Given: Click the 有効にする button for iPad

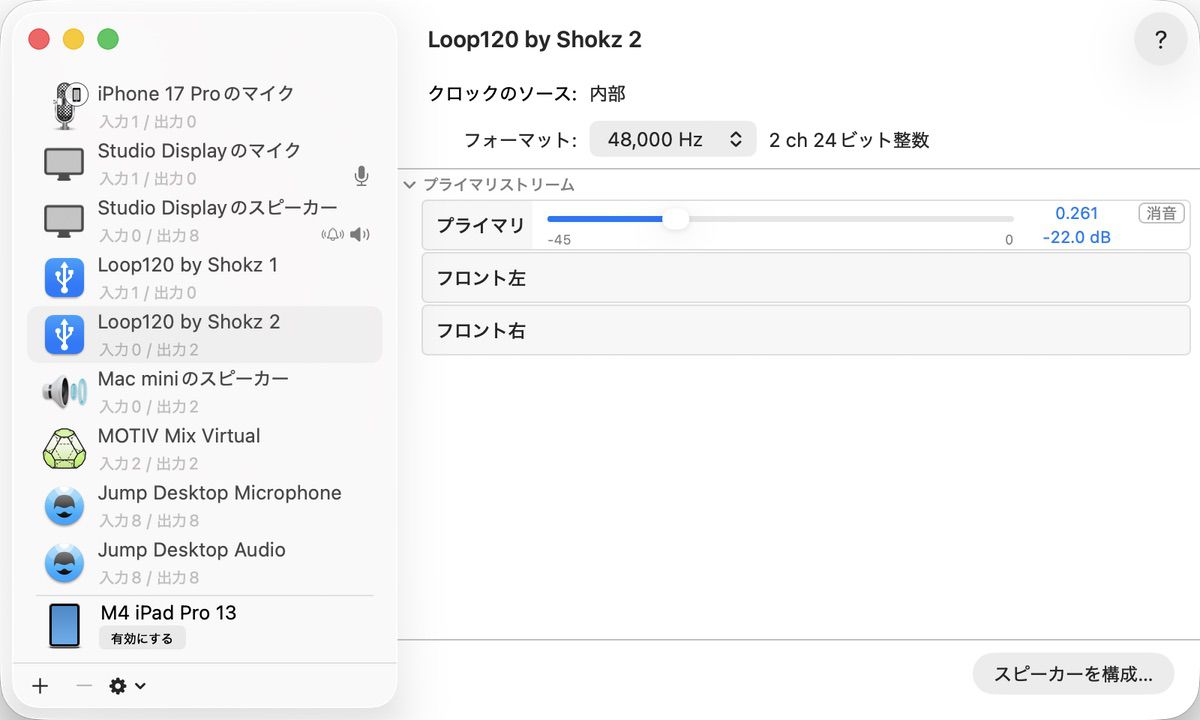Looking at the screenshot, I should coord(142,639).
